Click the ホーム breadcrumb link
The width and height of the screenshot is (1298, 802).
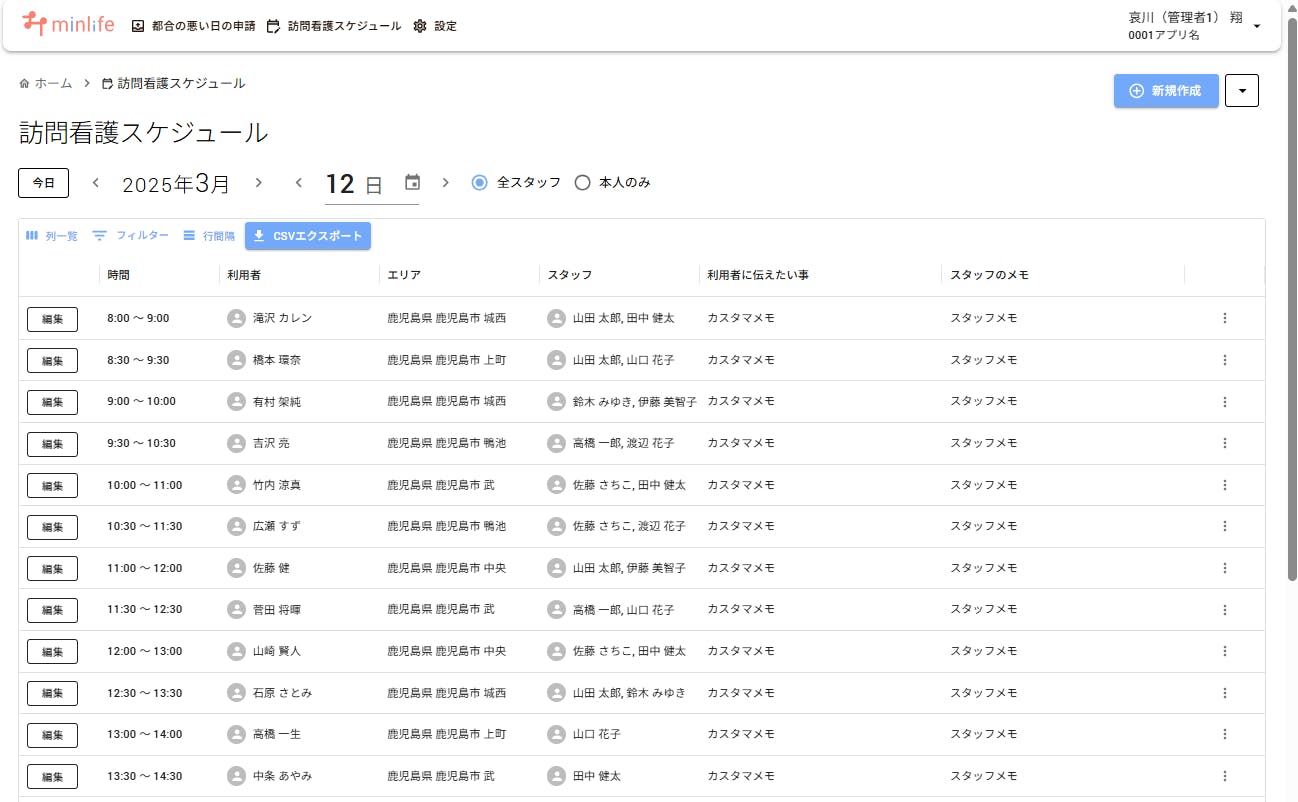(x=46, y=84)
